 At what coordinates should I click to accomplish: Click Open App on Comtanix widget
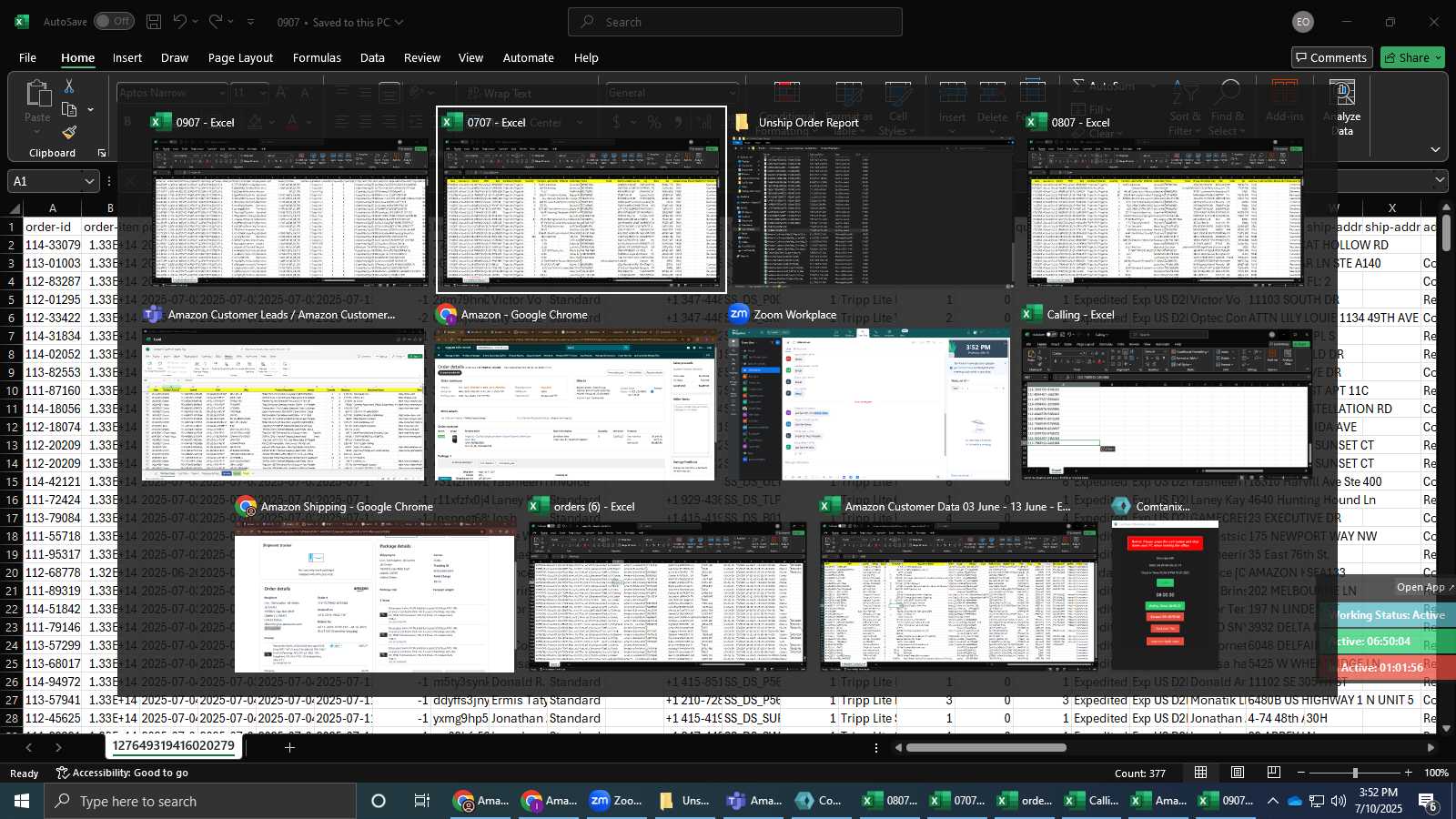click(x=1425, y=587)
